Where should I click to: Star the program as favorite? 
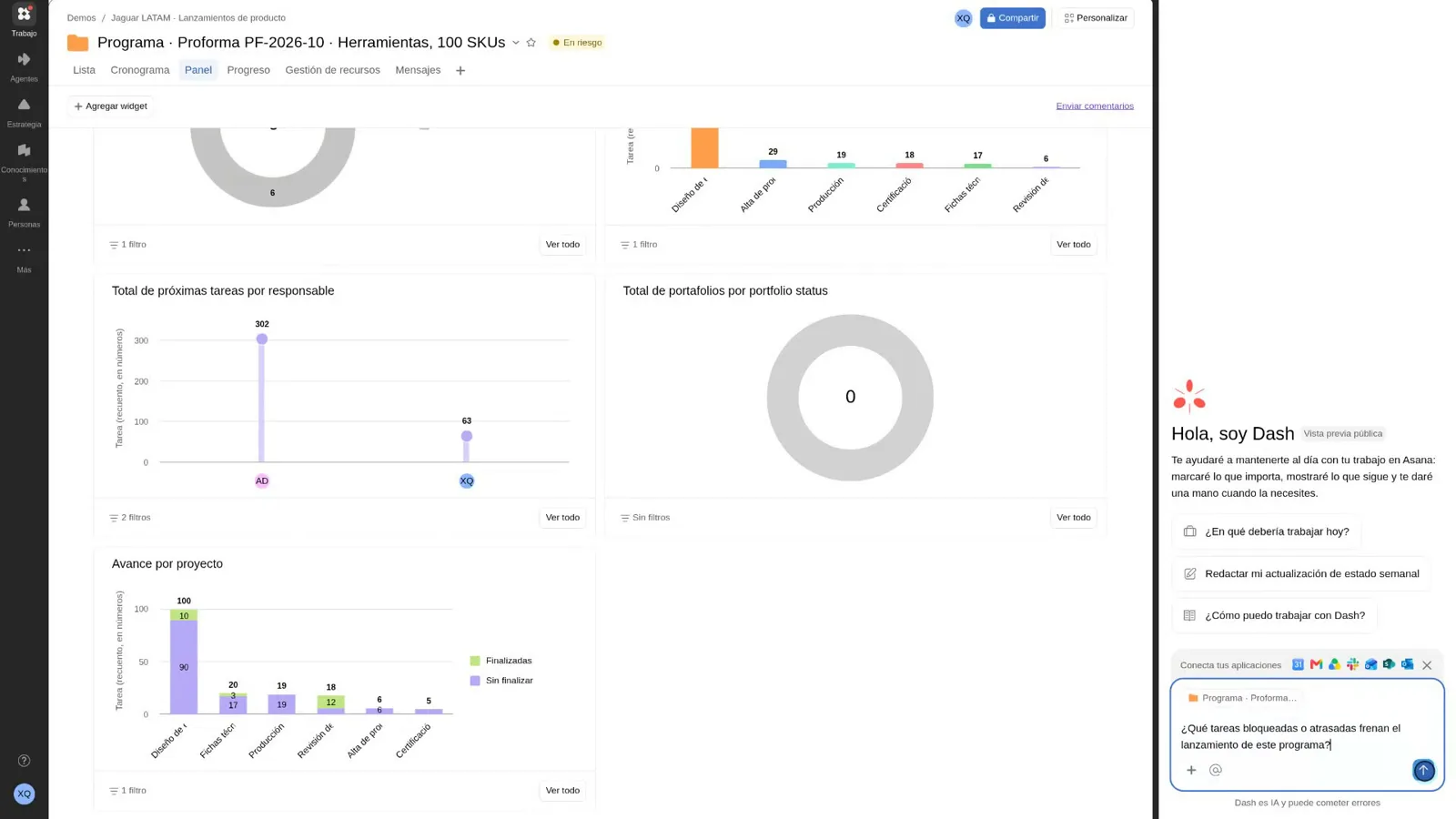tap(531, 43)
